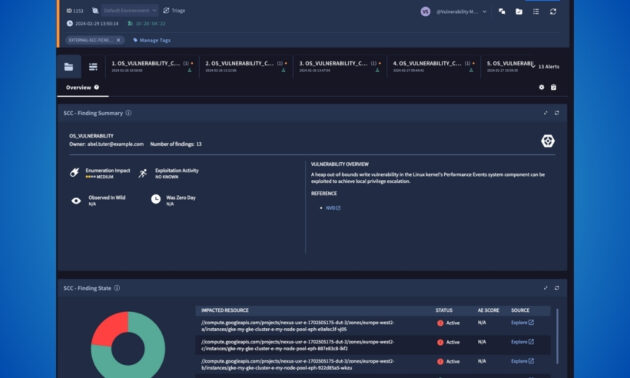Open alert tab 2. OS_VULNERABILITY_C...
This screenshot has width=630, height=378.
coord(246,66)
